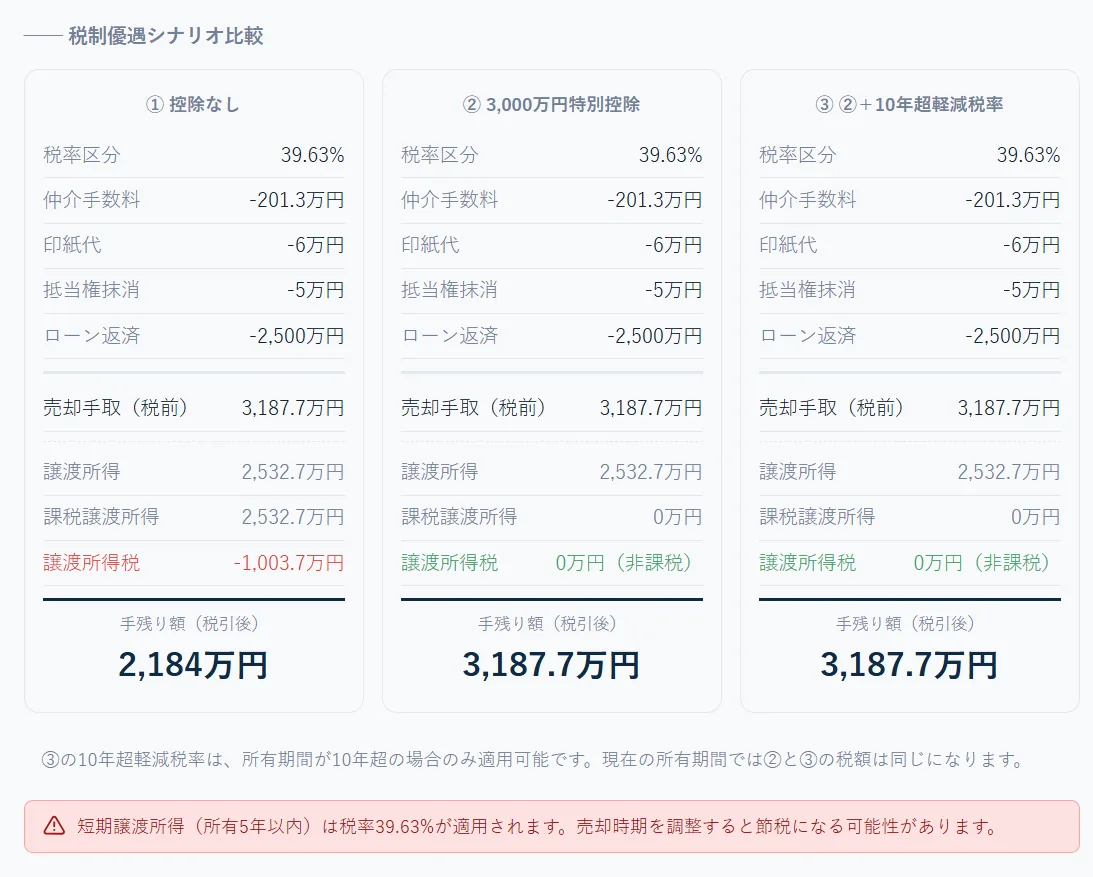The height and width of the screenshot is (877, 1093).
Task: Click 39.63% value in 10年超軽減税率 card
Action: pos(1028,155)
